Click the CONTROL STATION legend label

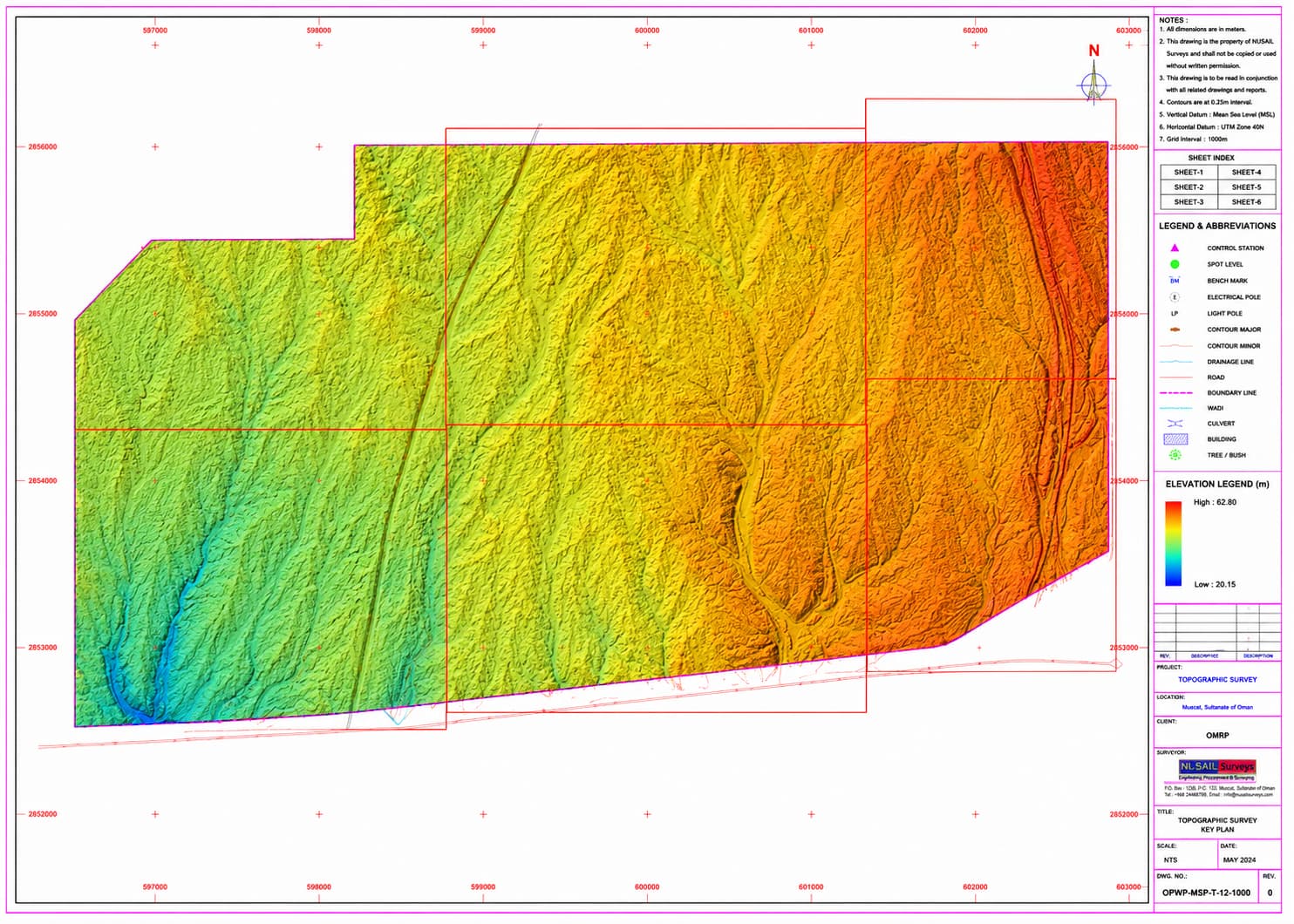[1235, 248]
